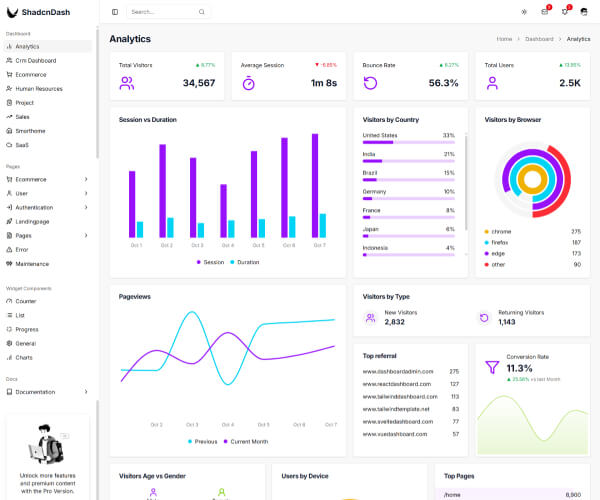
Task: Click the chrome legend color dot
Action: tap(487, 231)
